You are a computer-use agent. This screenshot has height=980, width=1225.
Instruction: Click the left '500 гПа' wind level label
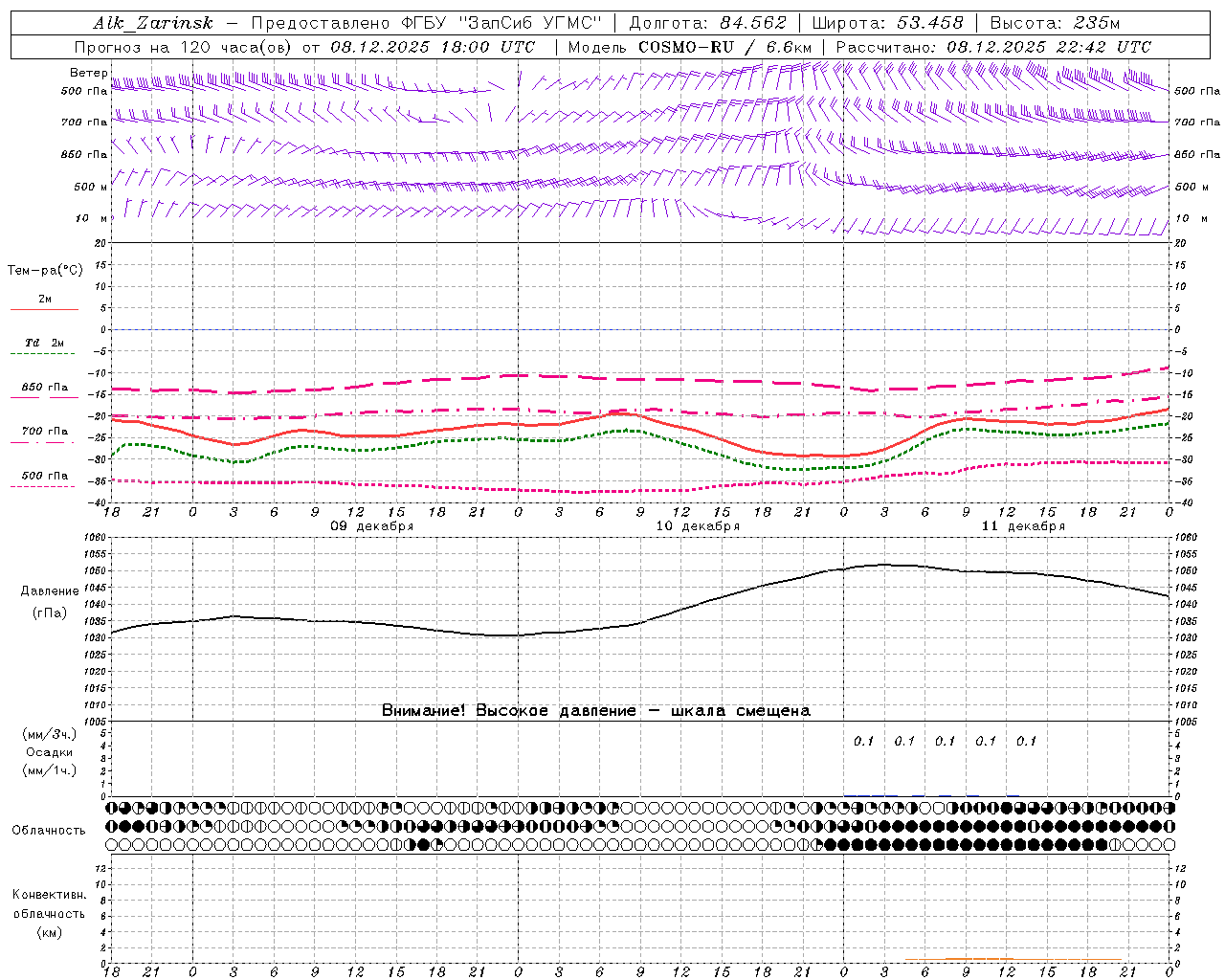click(x=84, y=91)
